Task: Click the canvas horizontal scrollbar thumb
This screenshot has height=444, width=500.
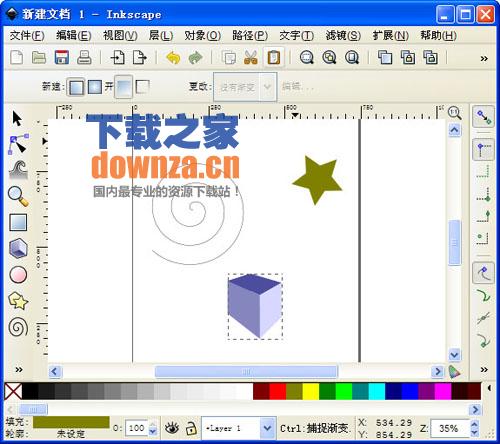Action: click(x=246, y=371)
